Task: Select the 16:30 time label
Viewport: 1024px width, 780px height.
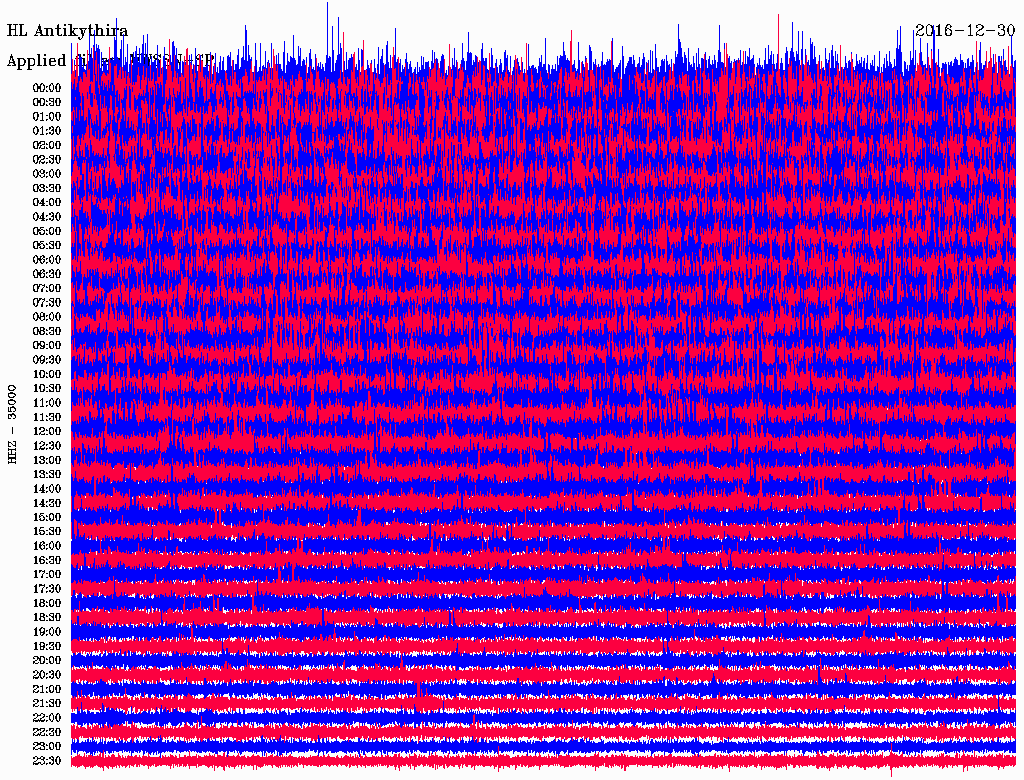Action: tap(46, 561)
